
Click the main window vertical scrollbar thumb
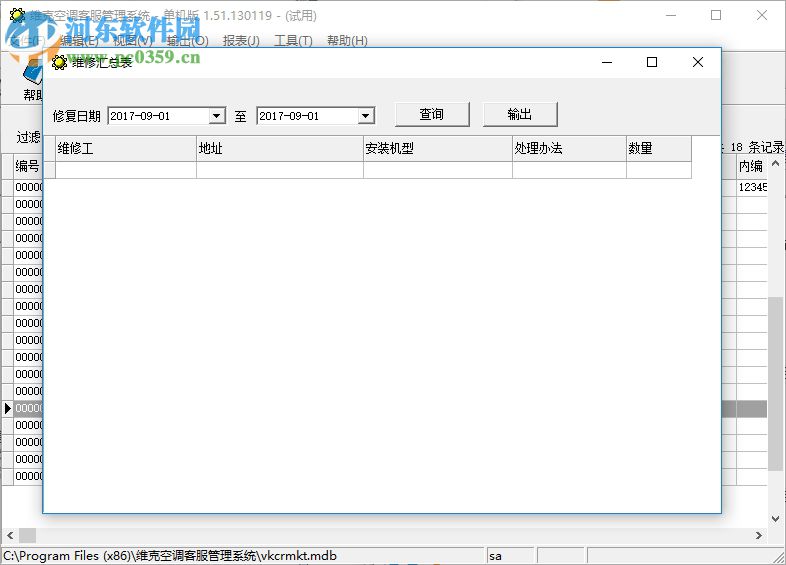pos(775,384)
